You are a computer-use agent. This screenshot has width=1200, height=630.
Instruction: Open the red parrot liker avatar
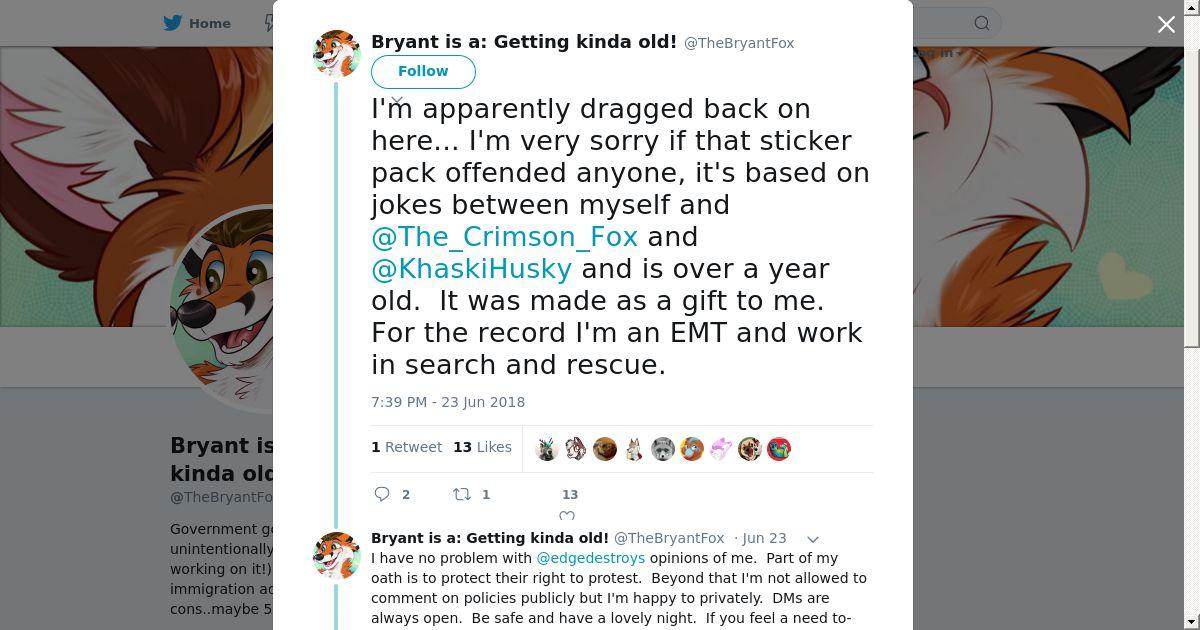(x=779, y=449)
